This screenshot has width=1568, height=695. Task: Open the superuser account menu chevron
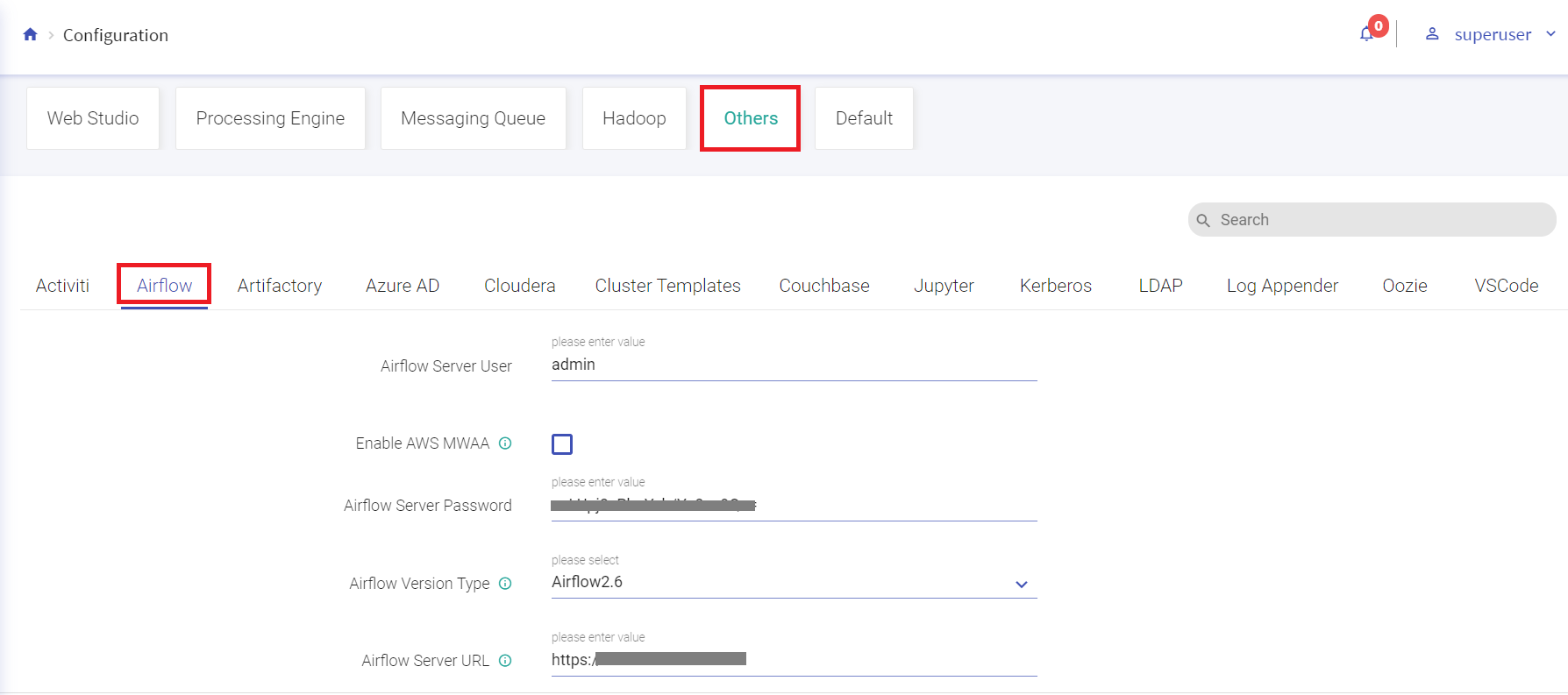pyautogui.click(x=1550, y=34)
